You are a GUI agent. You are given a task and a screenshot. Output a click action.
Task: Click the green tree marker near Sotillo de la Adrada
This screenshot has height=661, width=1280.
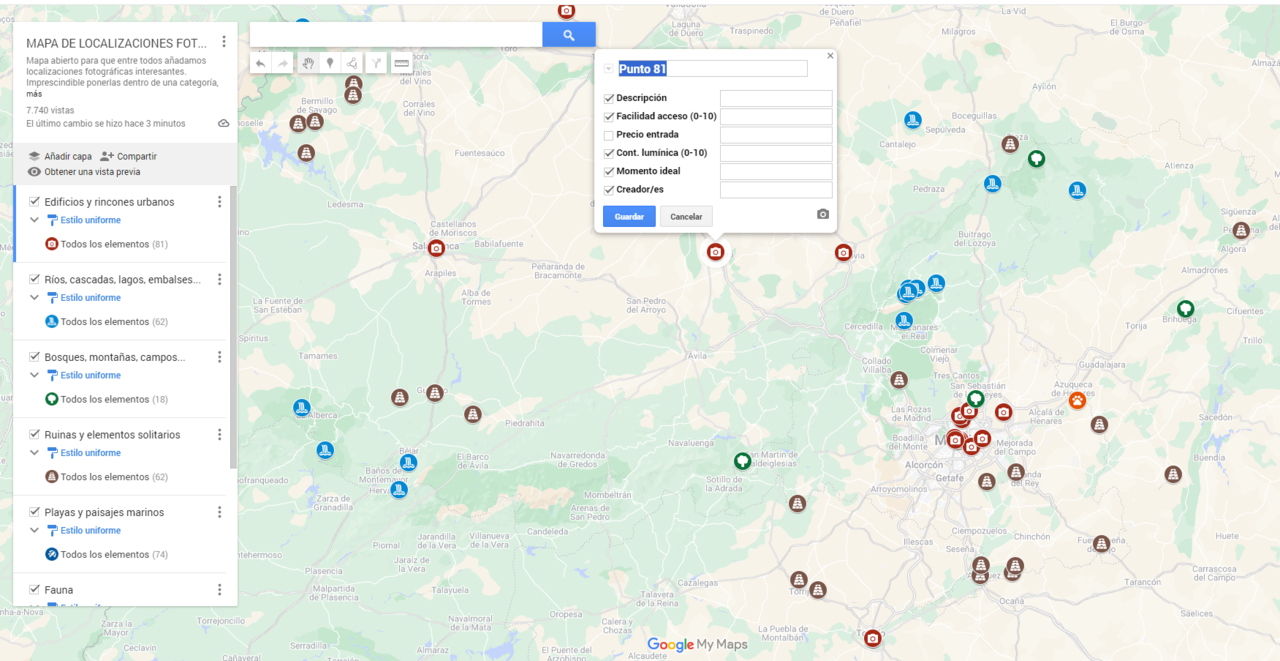click(x=742, y=461)
